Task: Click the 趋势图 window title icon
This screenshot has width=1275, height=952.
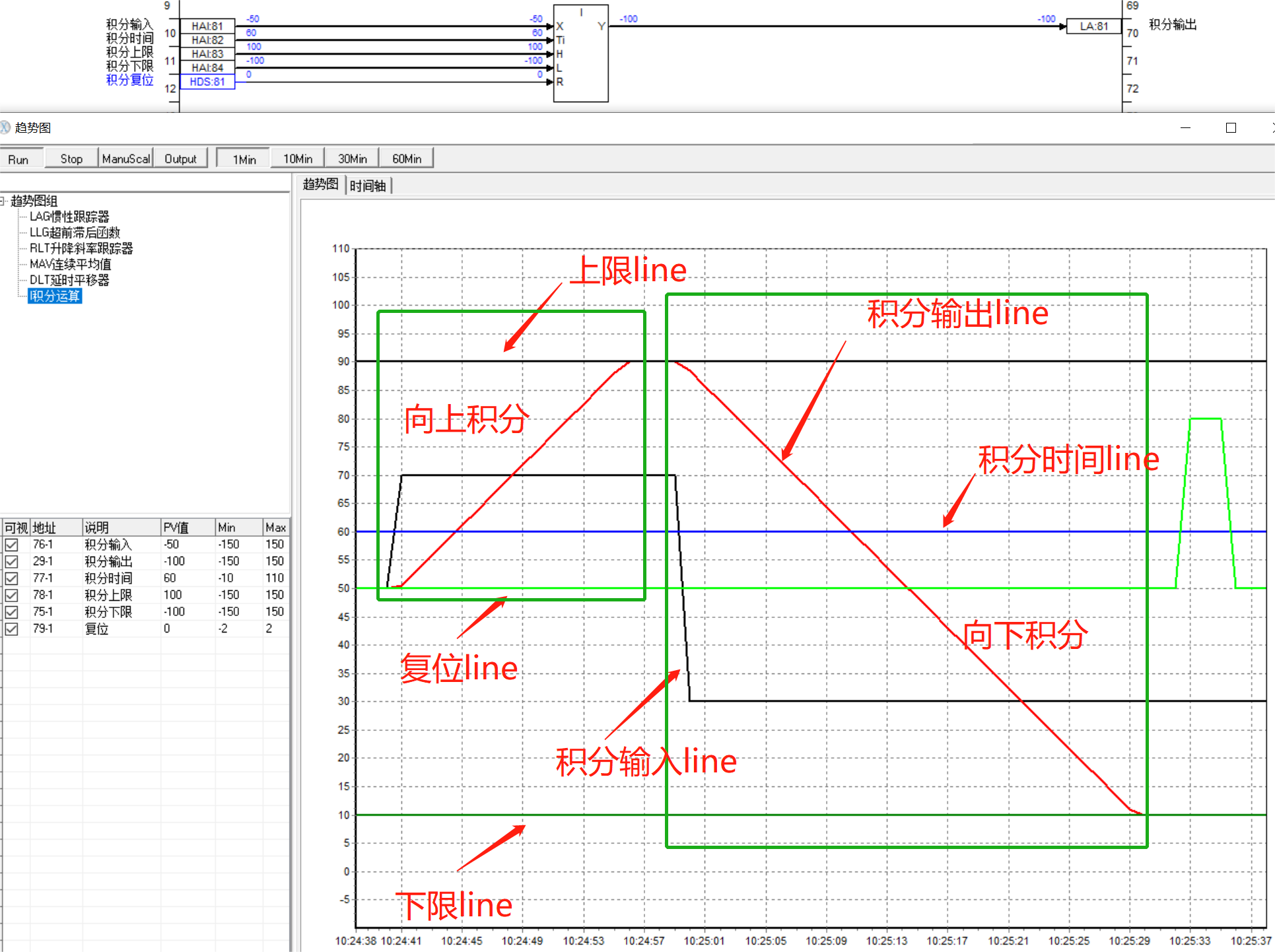Action: [x=5, y=127]
